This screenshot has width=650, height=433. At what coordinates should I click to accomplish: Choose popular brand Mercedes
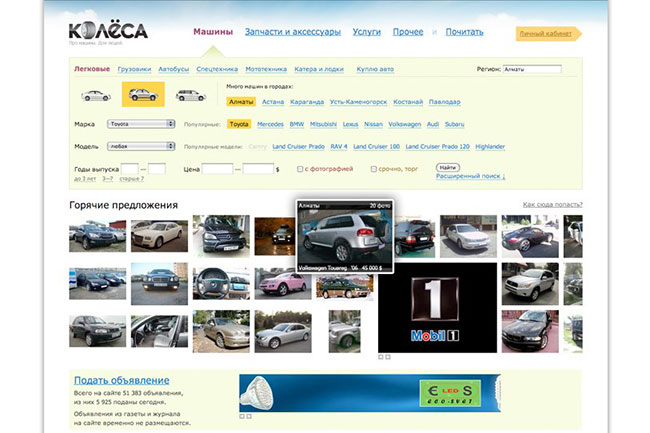[270, 124]
